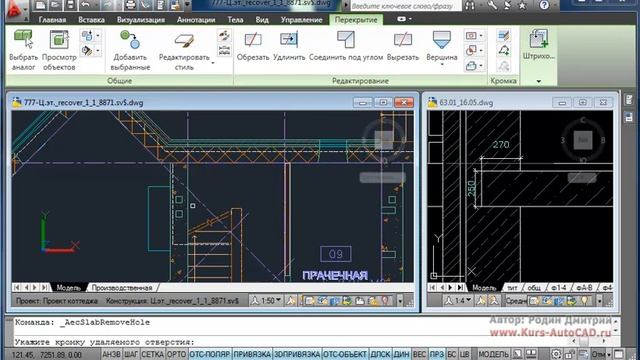Click the lock toolbar icon in the status bar

570,354
